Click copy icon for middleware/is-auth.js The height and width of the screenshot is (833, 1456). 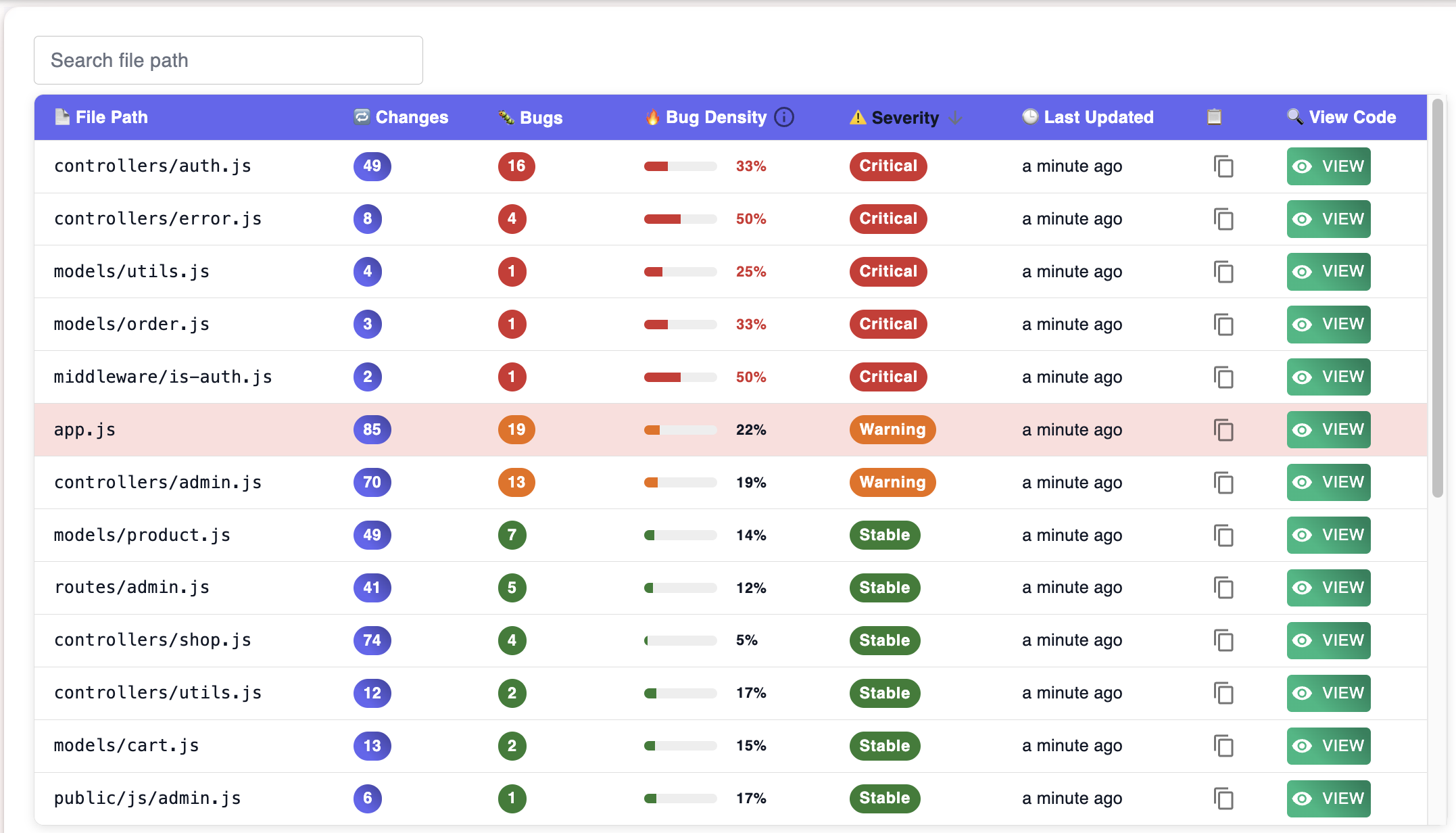click(x=1223, y=377)
